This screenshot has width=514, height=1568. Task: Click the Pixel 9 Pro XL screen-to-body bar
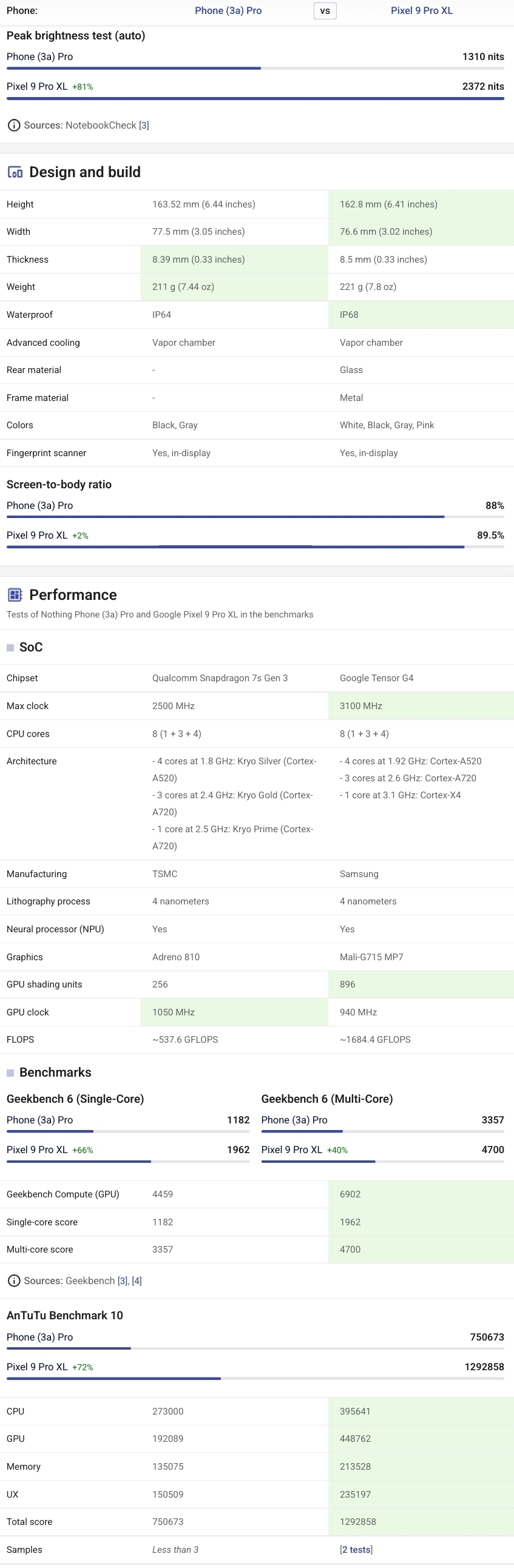pos(255,547)
